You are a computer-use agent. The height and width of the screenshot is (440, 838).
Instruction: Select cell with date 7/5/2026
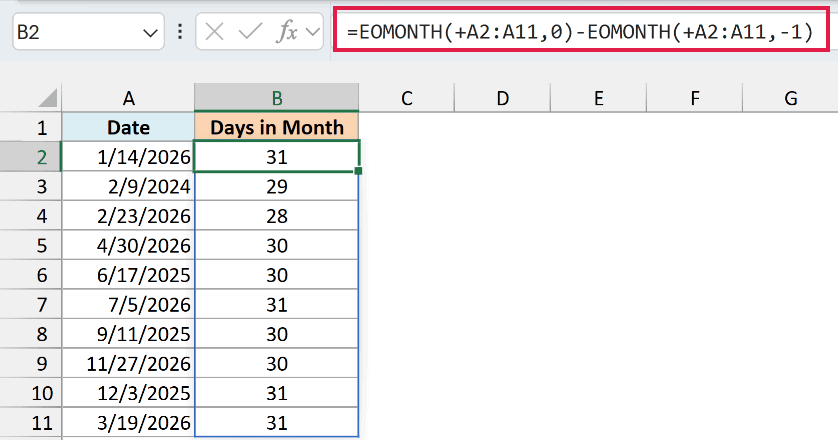coord(128,304)
